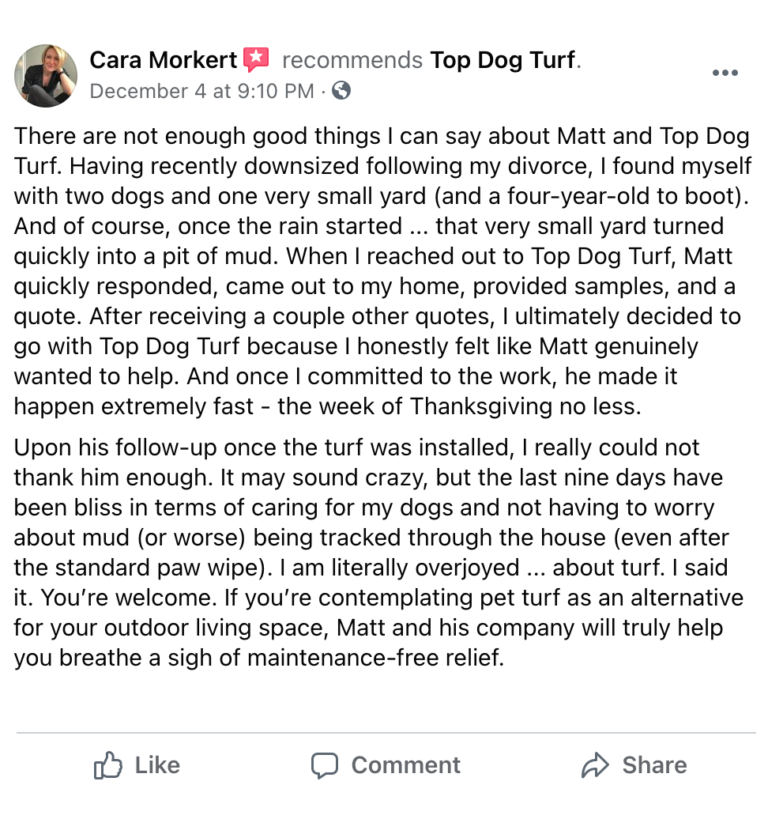Open the post actions menu in the top right
Viewport: 768px width, 819px height.
[724, 72]
